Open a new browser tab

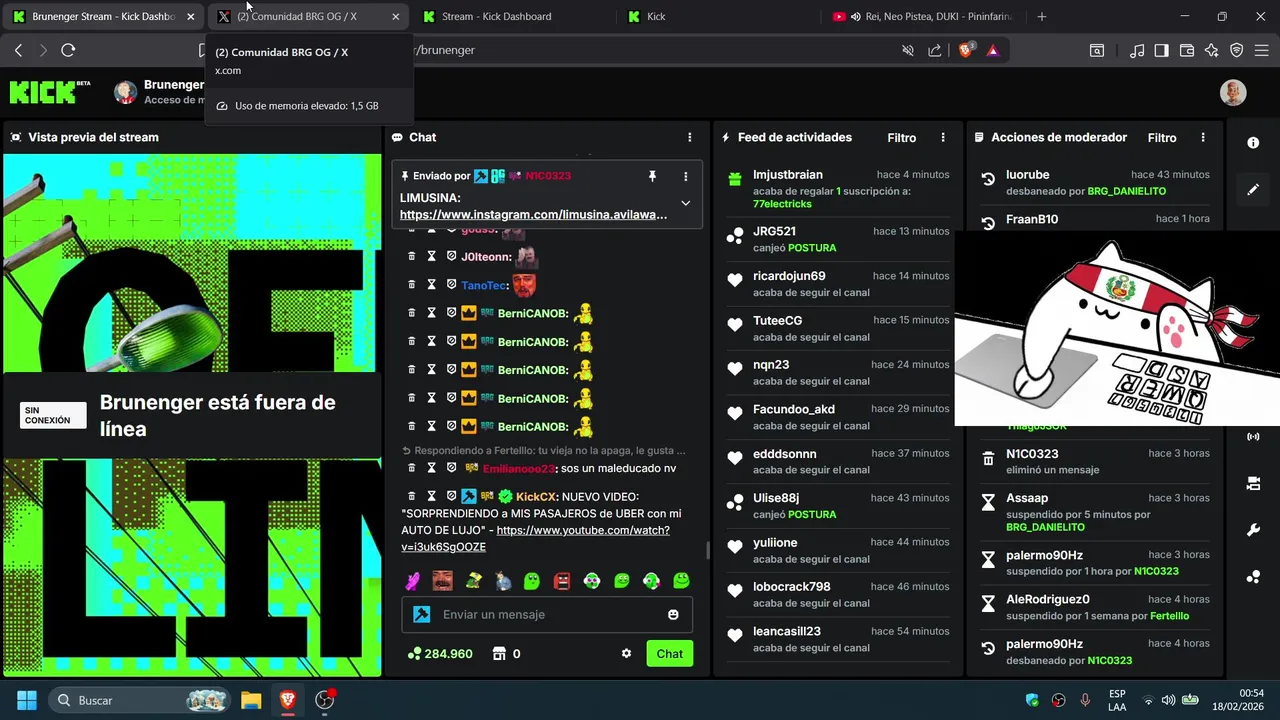coord(1042,17)
